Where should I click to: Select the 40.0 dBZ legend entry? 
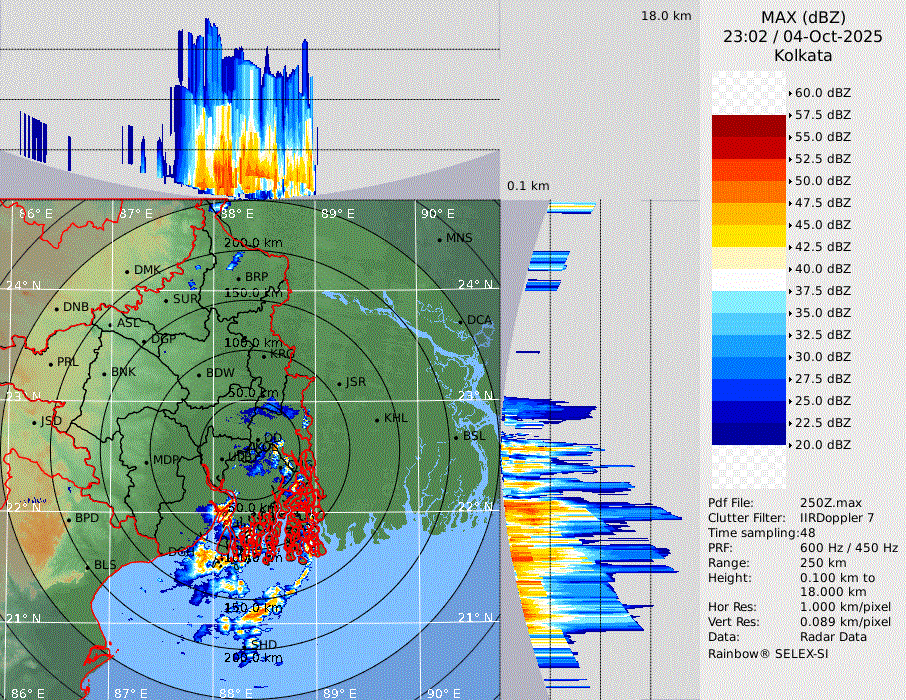[822, 269]
